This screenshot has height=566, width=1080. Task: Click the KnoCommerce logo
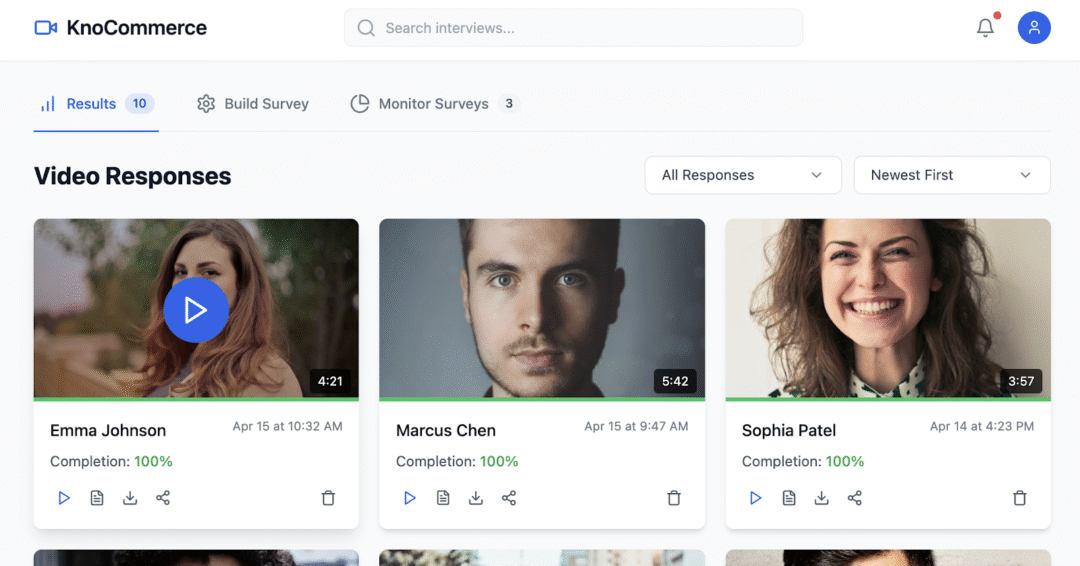[x=121, y=28]
